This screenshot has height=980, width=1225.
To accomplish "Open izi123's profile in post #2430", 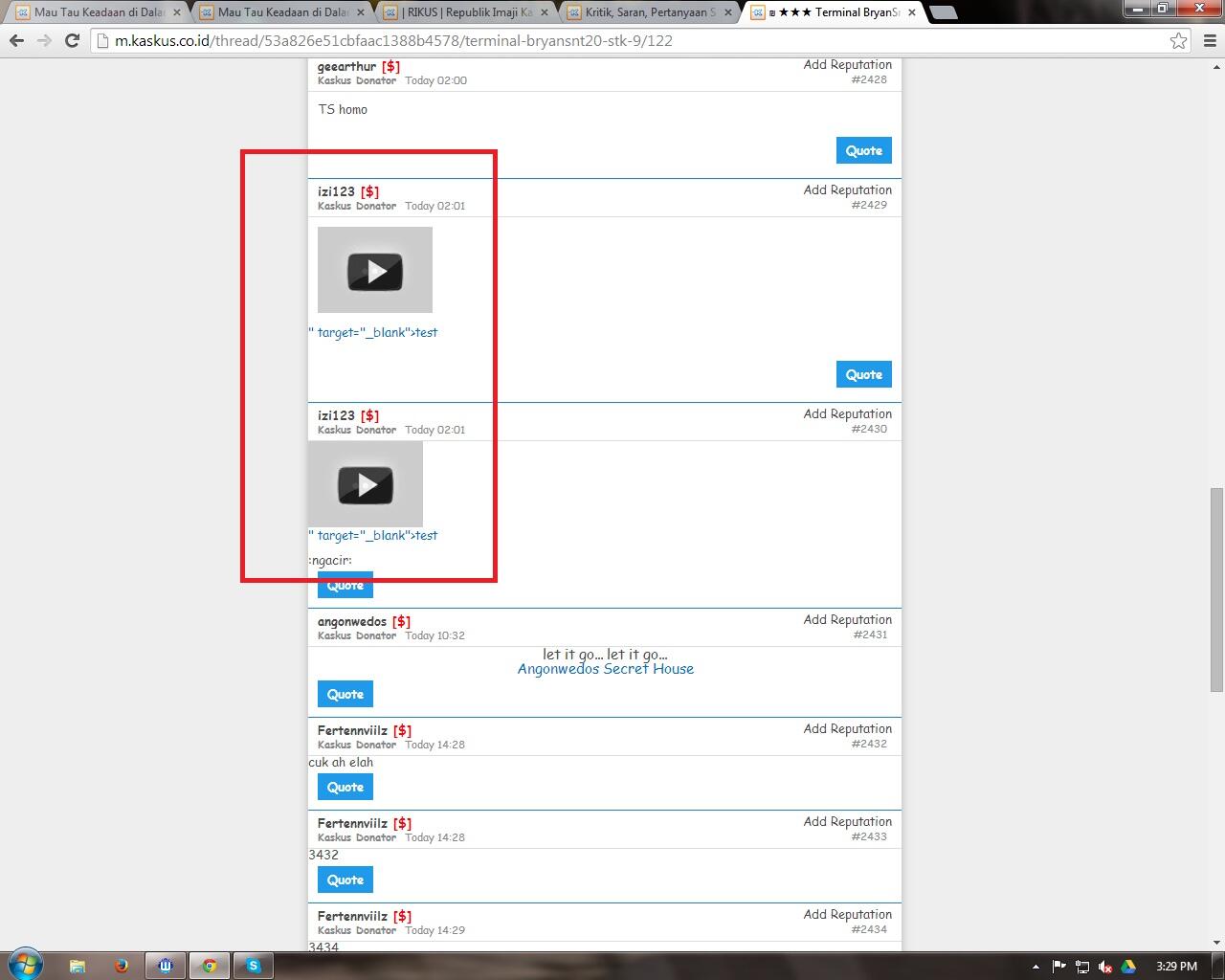I will pos(336,415).
